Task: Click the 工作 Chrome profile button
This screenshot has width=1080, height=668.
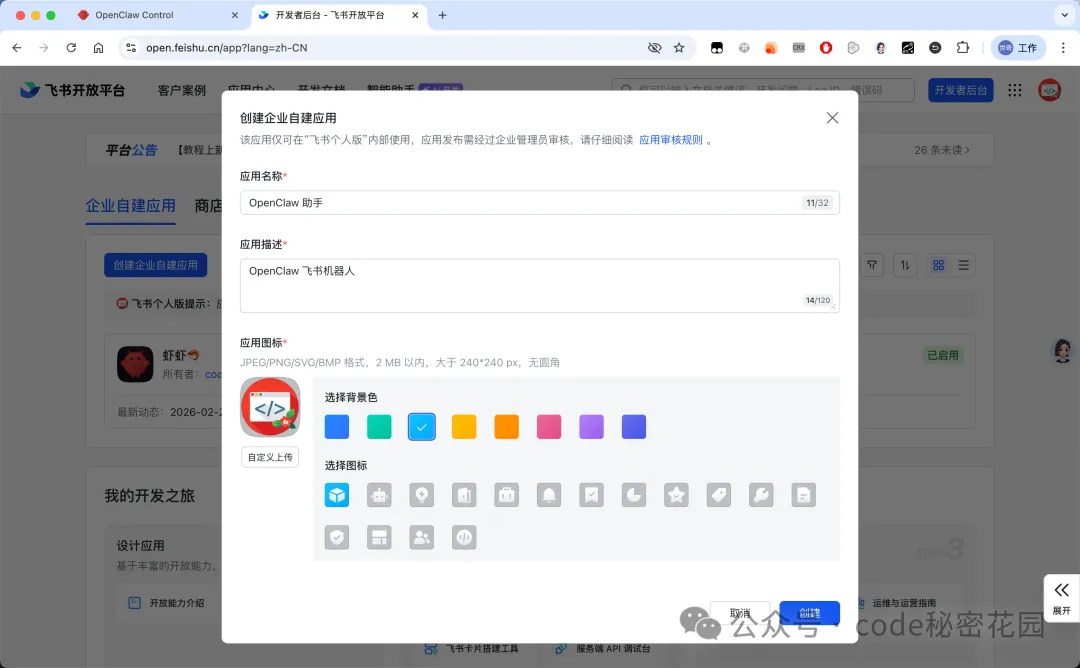Action: (x=1018, y=48)
